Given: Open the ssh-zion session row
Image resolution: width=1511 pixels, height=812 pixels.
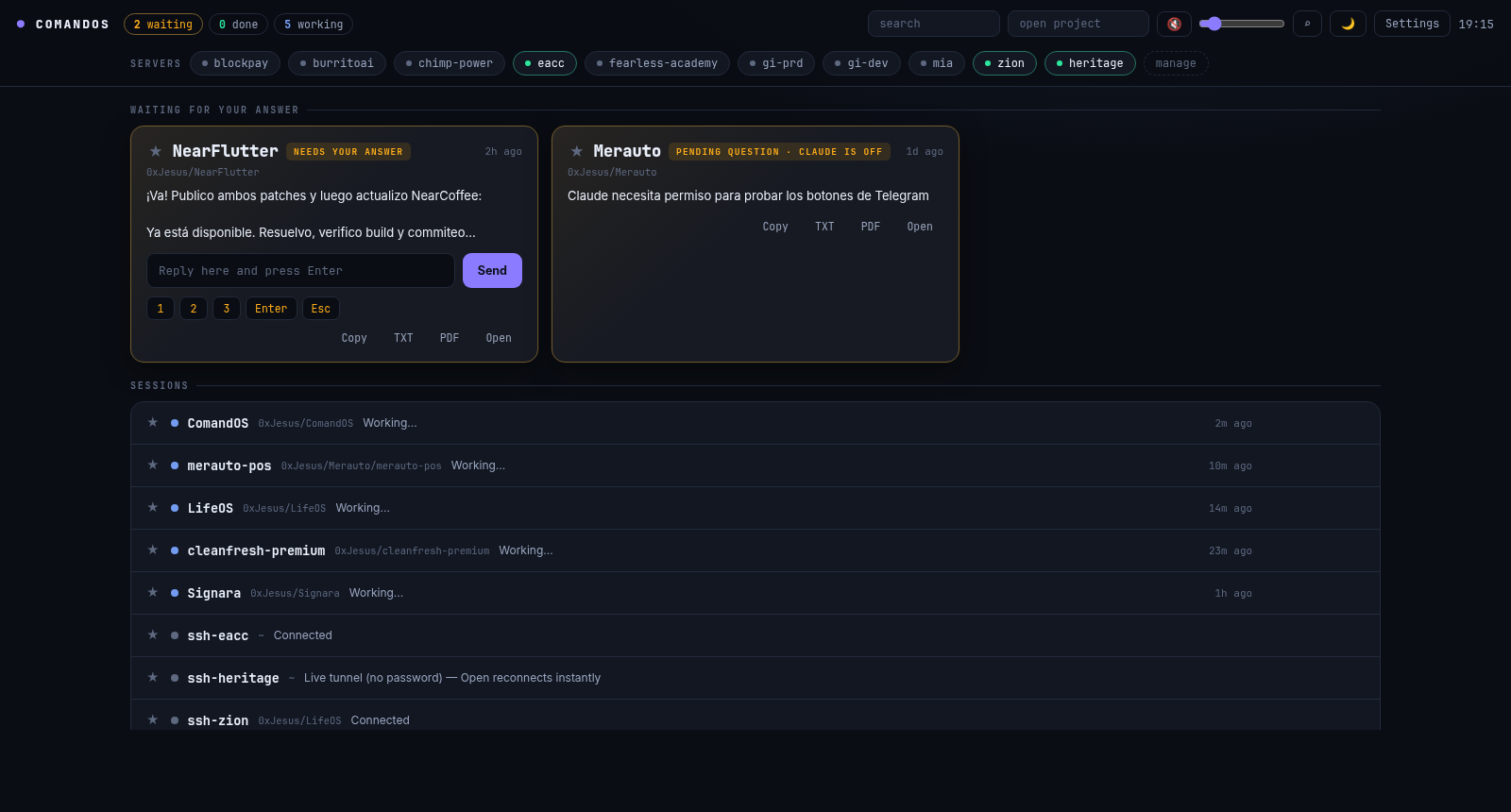Looking at the screenshot, I should pyautogui.click(x=755, y=716).
